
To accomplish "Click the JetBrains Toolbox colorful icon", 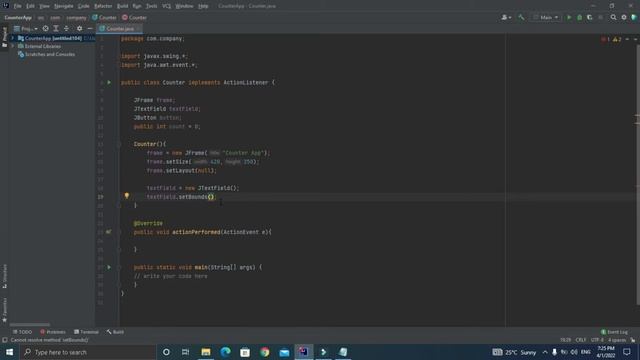I will coord(634,18).
